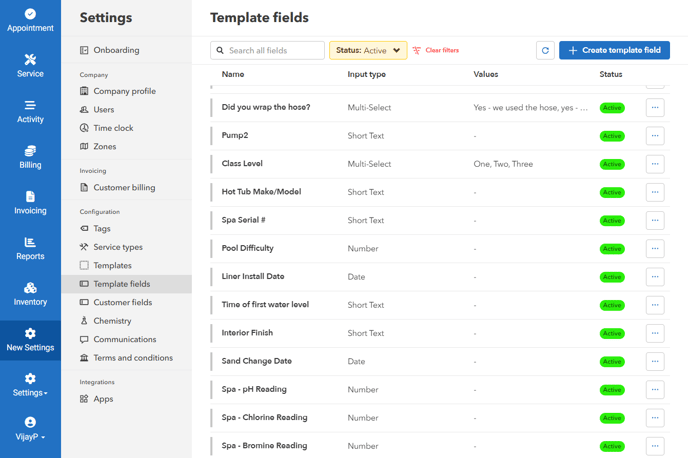Screen dimensions: 688x458
Task: Go to Billing in sidebar
Action: coord(30,157)
